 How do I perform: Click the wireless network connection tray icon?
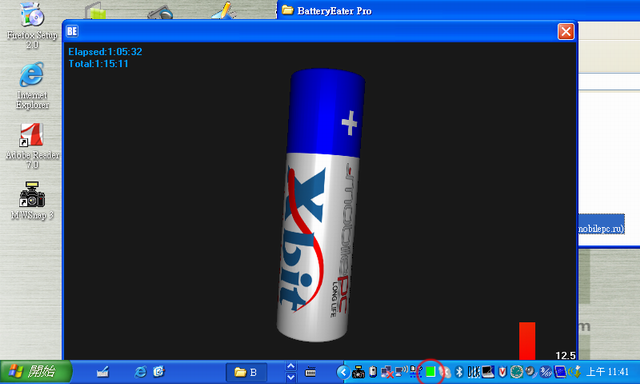pyautogui.click(x=401, y=371)
